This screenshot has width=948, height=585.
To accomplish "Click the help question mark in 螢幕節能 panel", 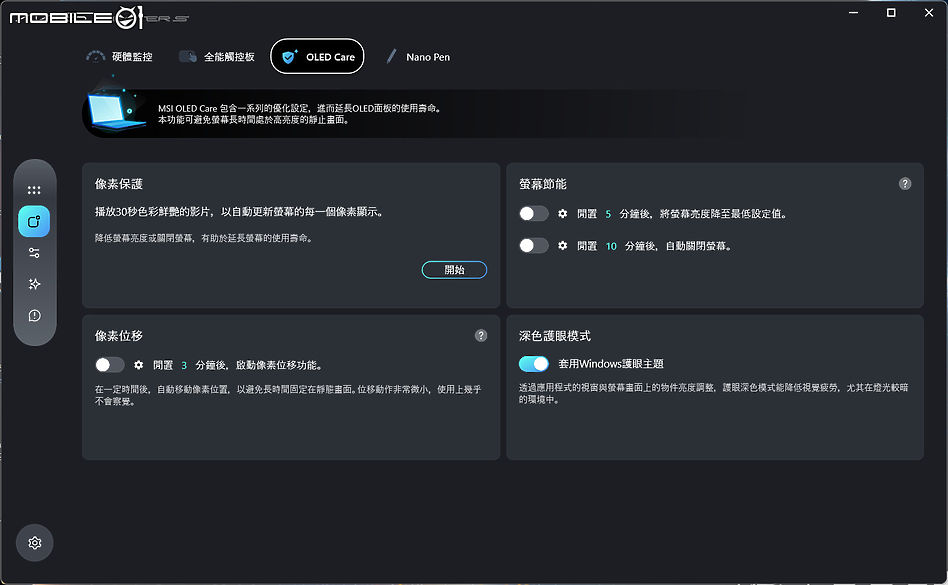I will pyautogui.click(x=905, y=183).
